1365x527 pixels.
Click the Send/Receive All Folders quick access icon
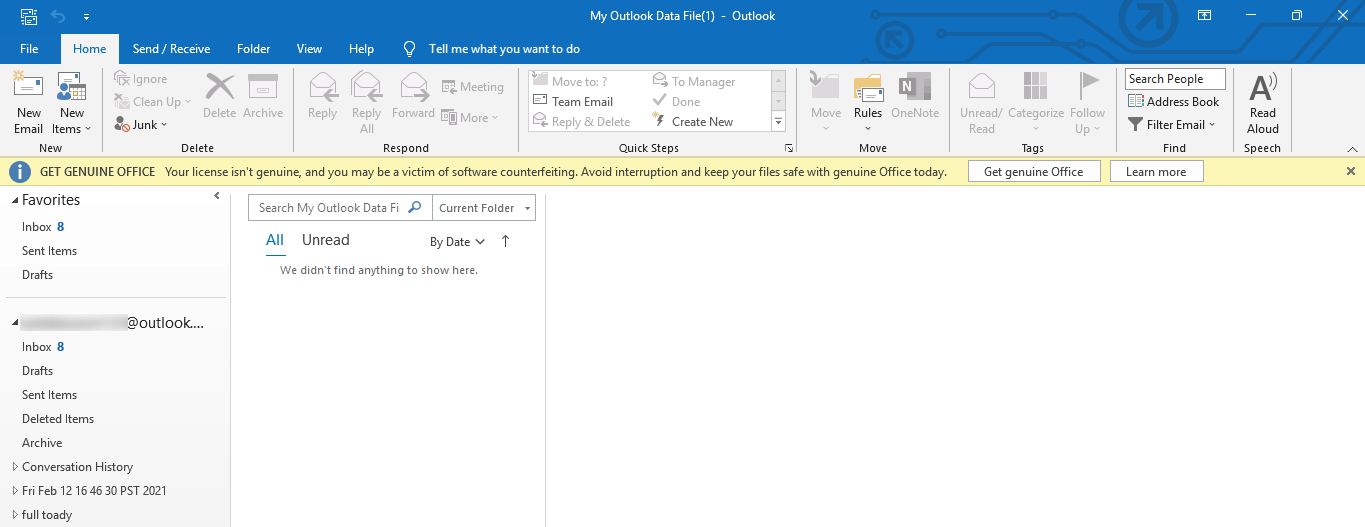[x=29, y=16]
